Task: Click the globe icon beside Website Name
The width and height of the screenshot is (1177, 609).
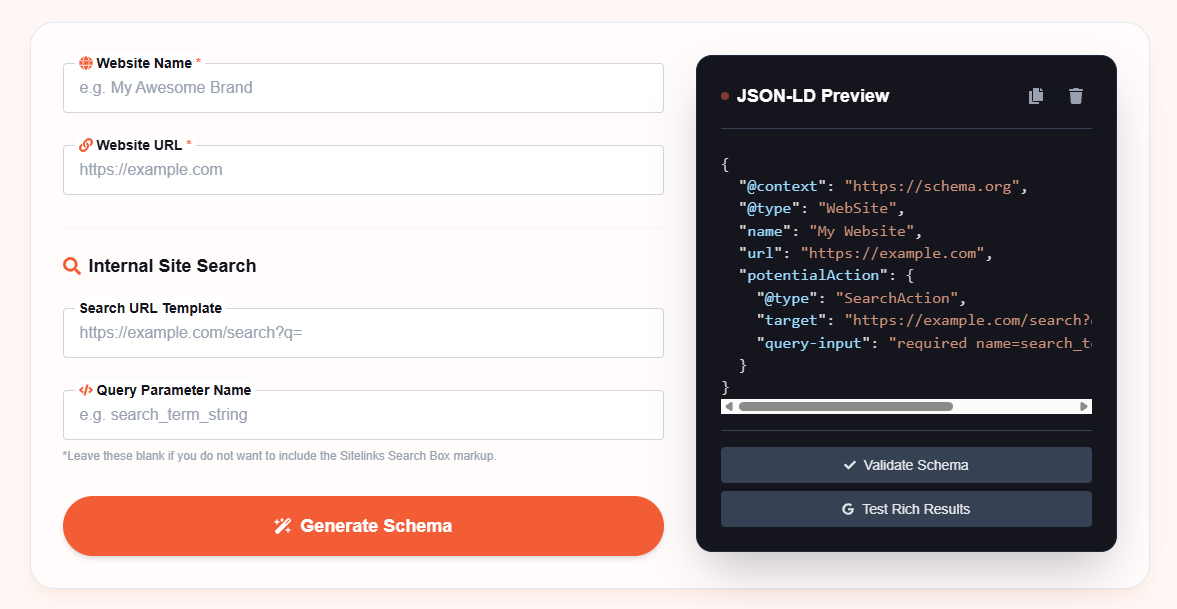Action: pos(88,62)
